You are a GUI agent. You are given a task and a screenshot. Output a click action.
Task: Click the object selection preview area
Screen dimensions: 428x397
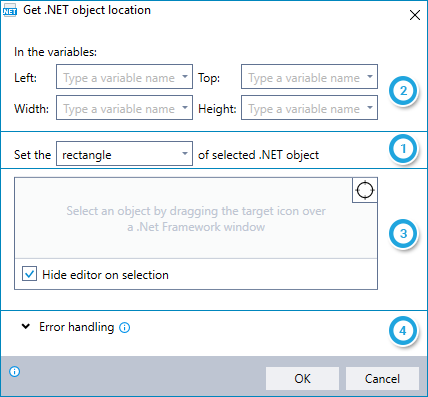(196, 218)
